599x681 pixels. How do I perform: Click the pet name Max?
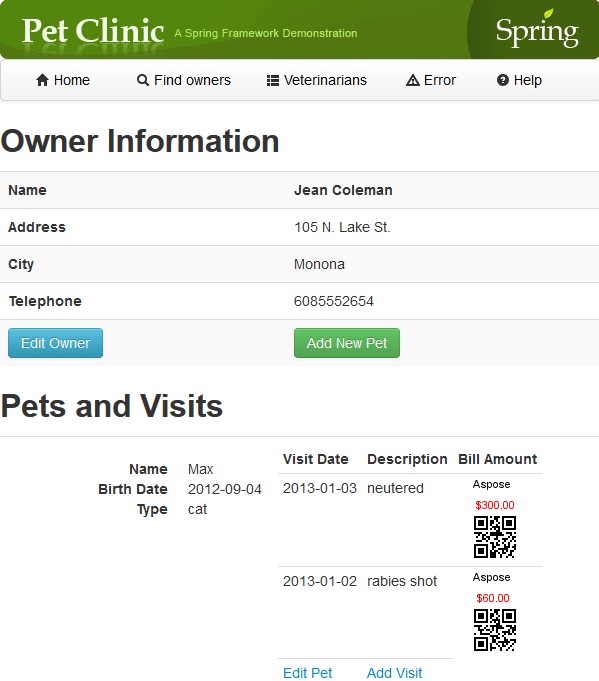pos(200,469)
